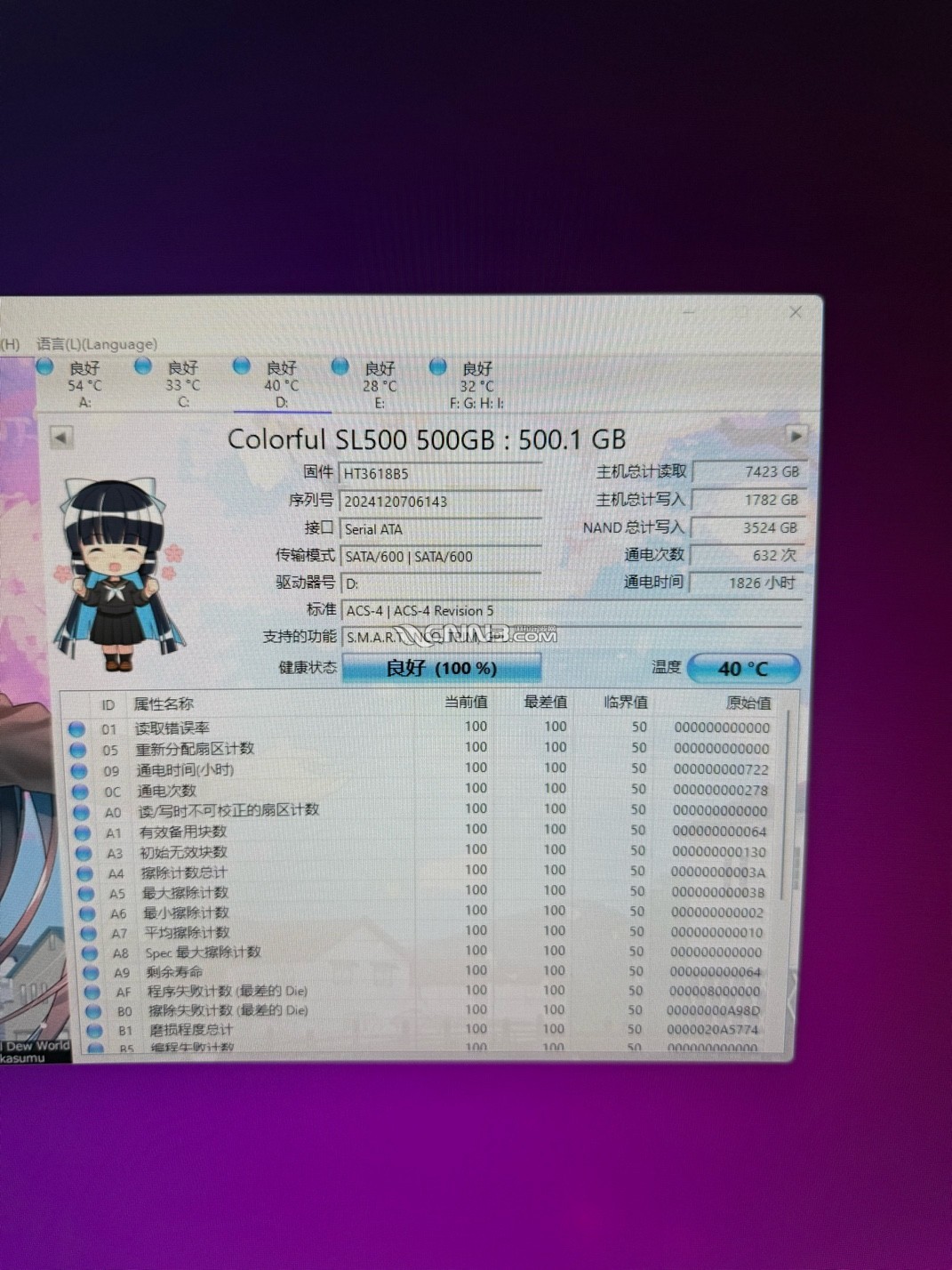
Task: Select the C: drive status orb
Action: click(143, 366)
